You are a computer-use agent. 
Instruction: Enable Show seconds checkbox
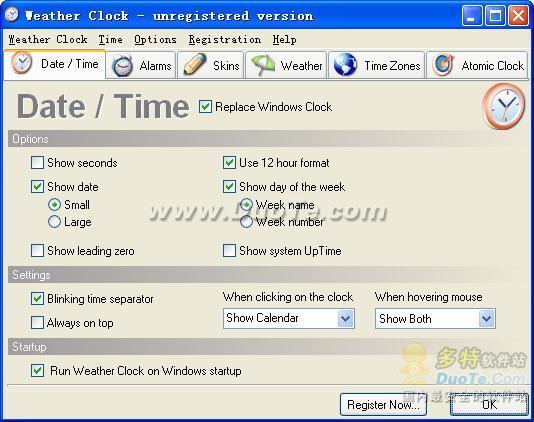click(37, 163)
